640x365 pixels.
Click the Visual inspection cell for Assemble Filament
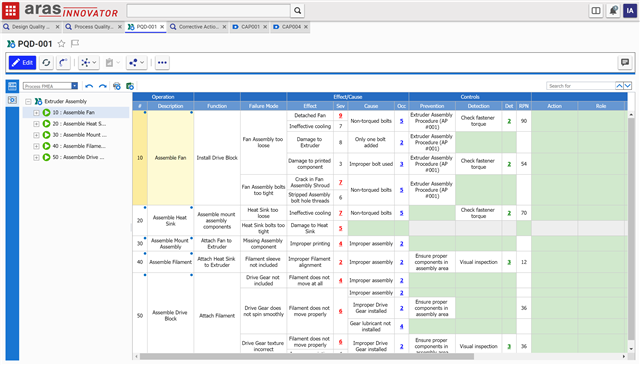tap(478, 262)
